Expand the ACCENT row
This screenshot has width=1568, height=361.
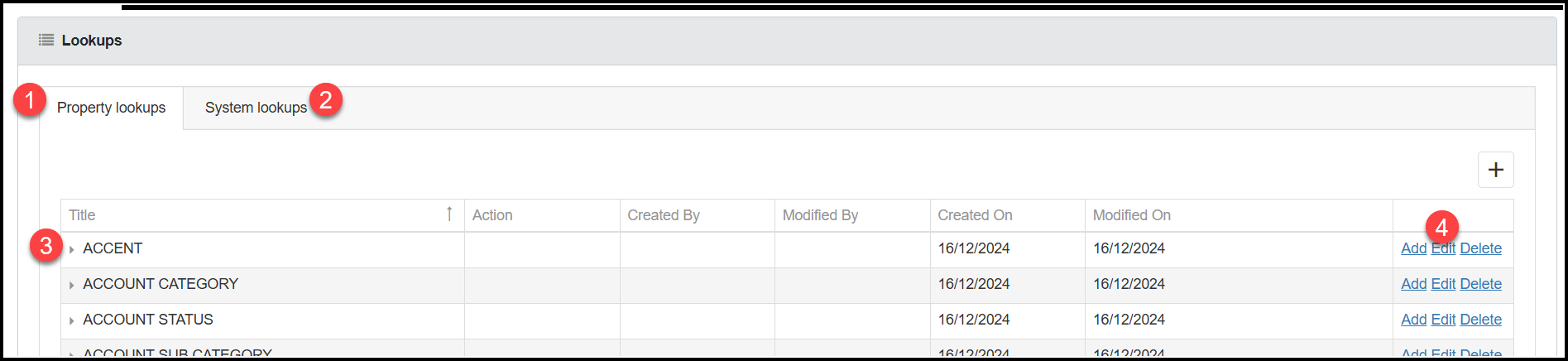click(72, 249)
